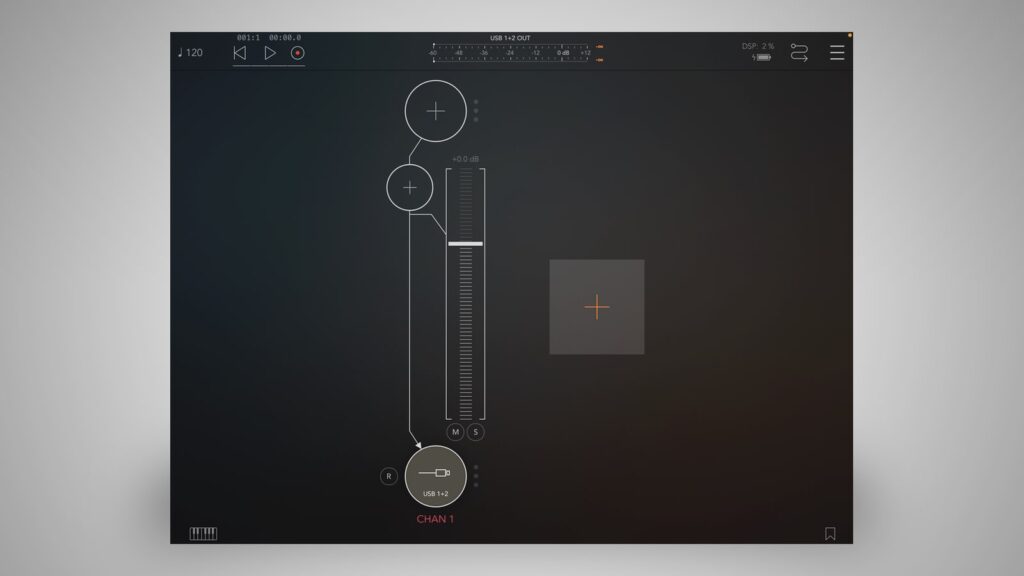
Task: Mute channel with the M button
Action: point(456,432)
